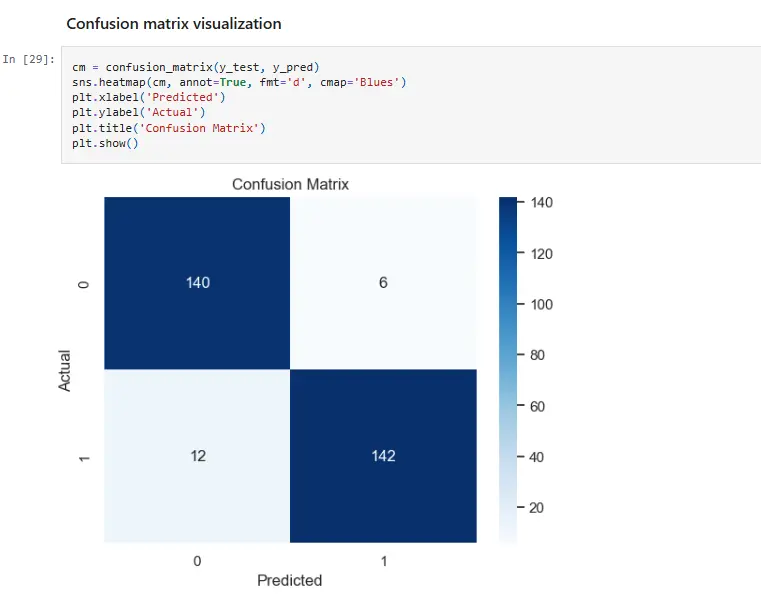Click the "Actual" y-axis label
Screen dimensions: 761x596
(66, 369)
